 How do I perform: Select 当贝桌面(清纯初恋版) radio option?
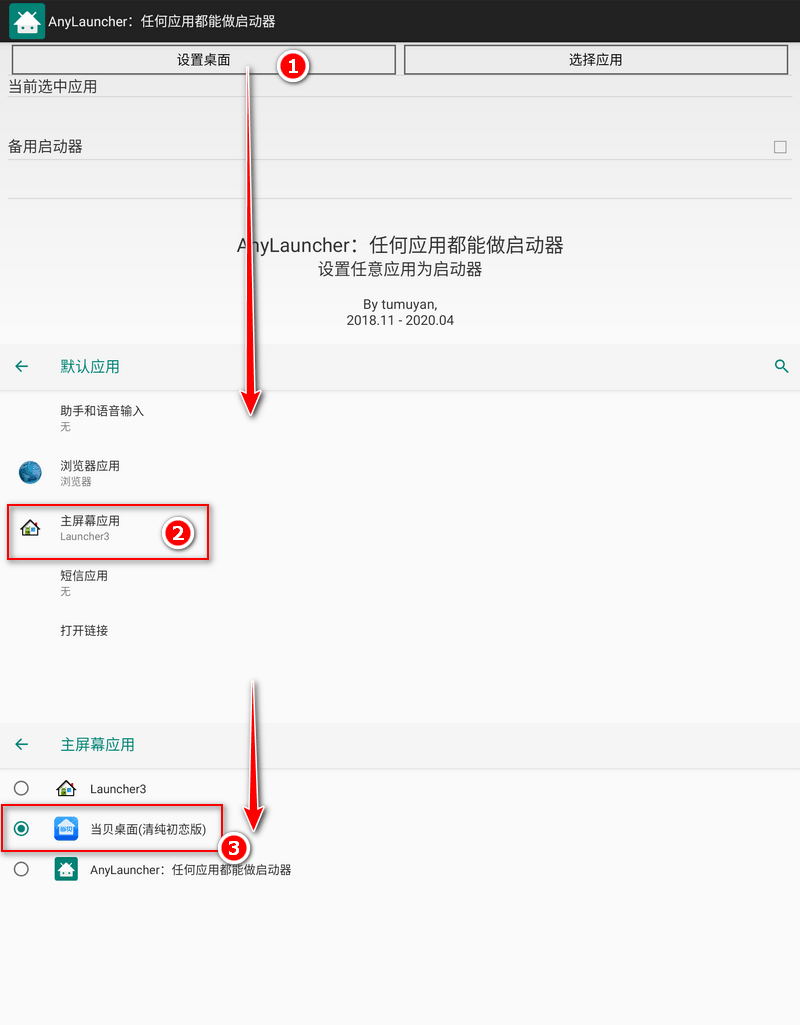pyautogui.click(x=21, y=828)
